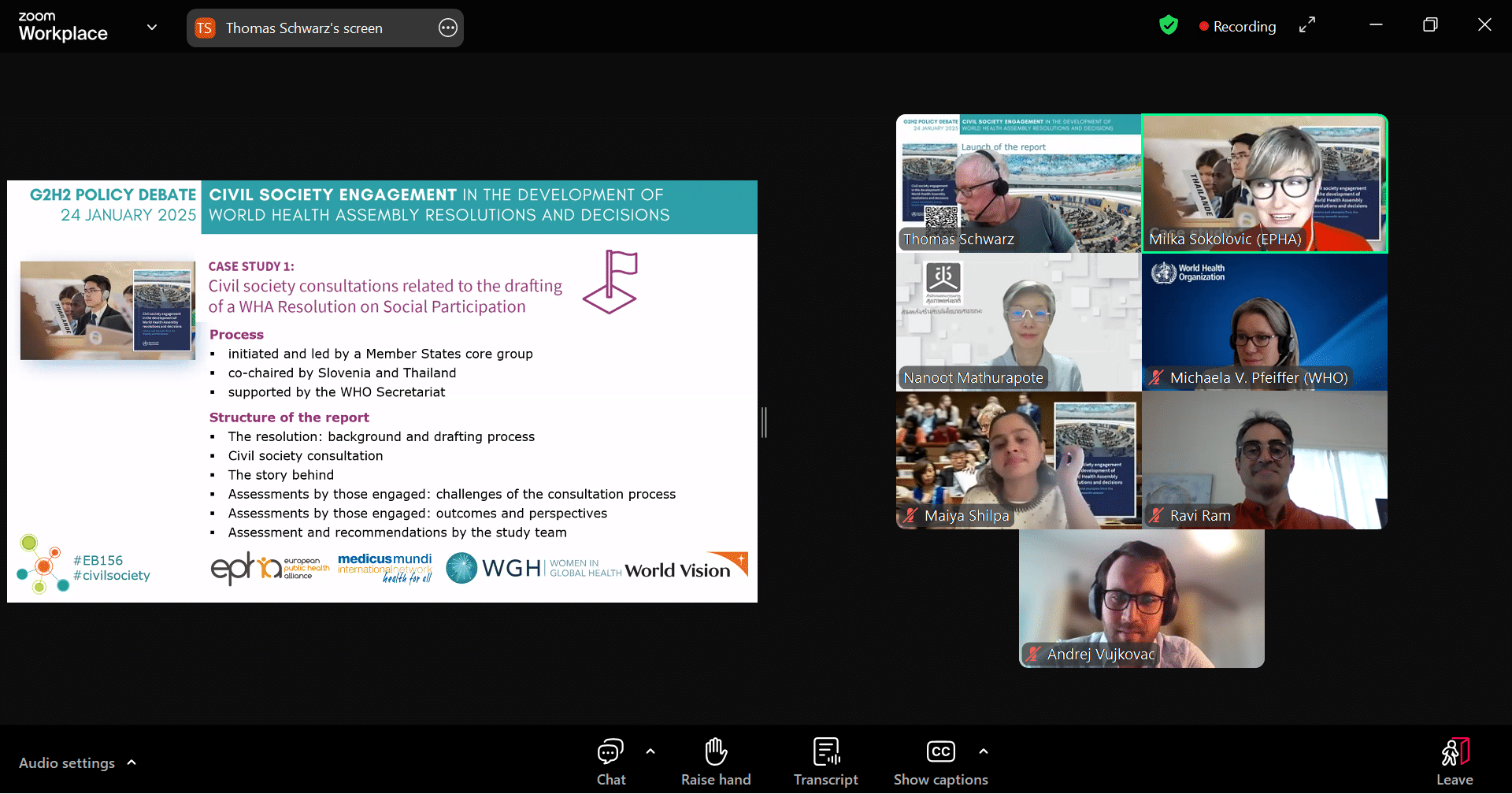Image resolution: width=1512 pixels, height=794 pixels.
Task: Open Audio settings menu
Action: point(77,762)
